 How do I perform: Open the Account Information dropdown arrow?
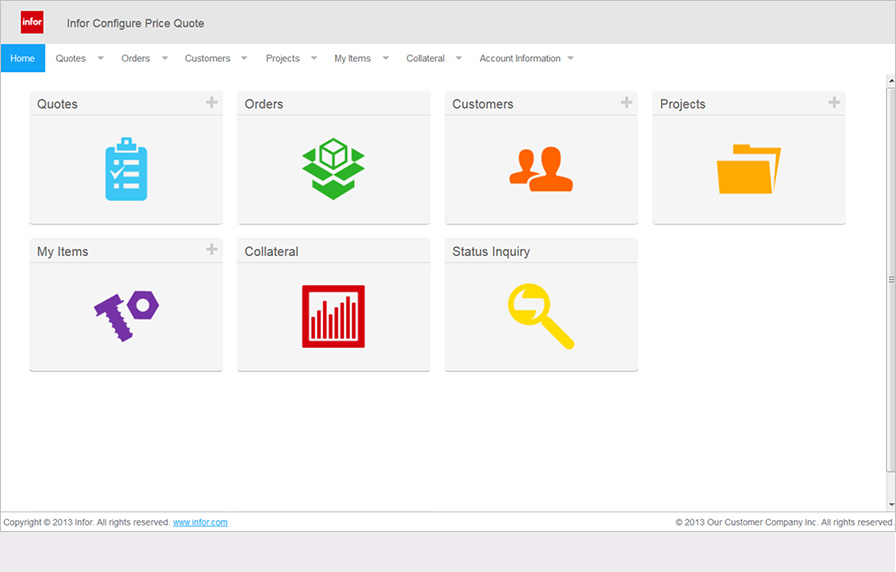tap(571, 58)
